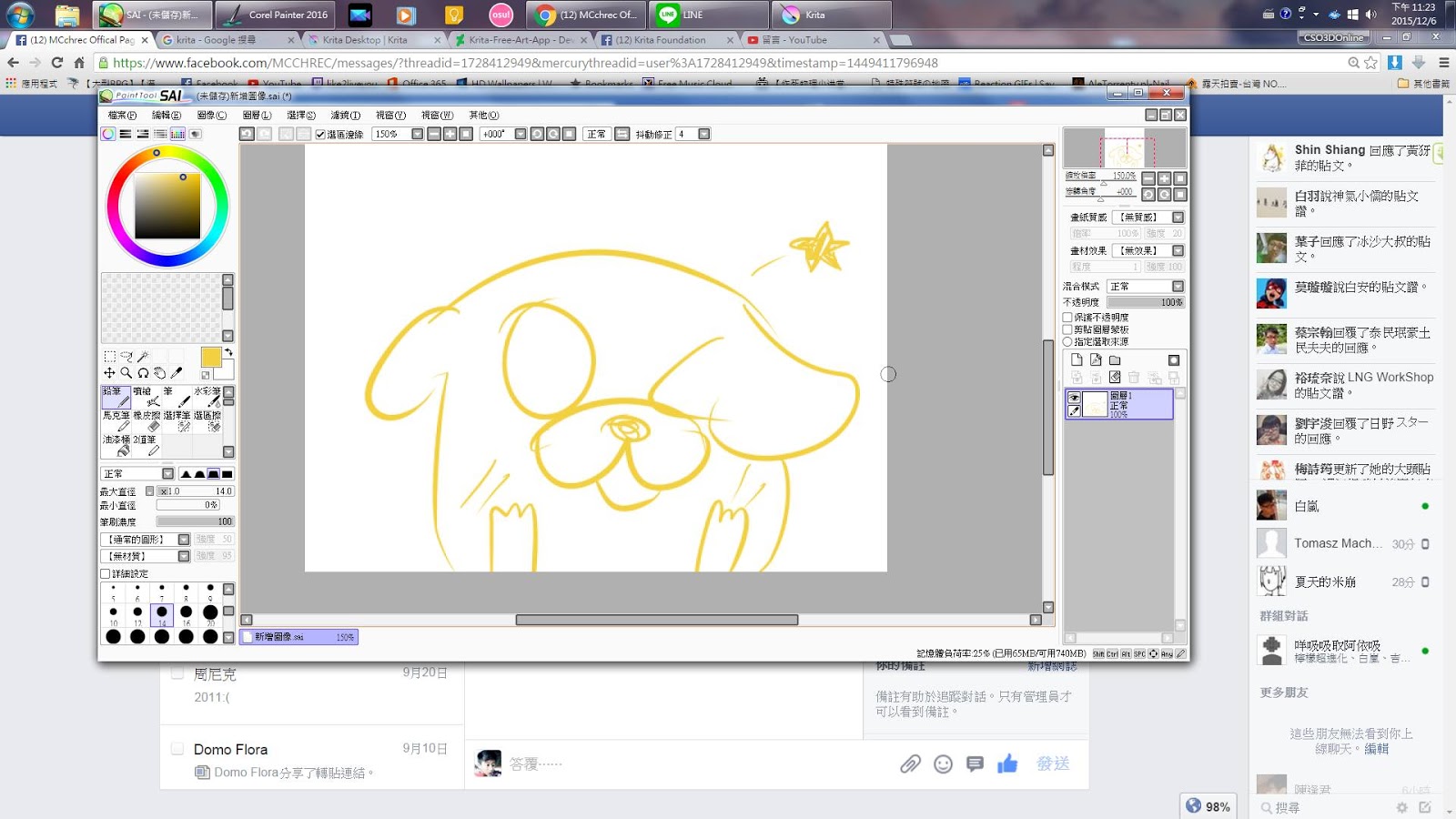
Task: Open the 畫材效果 effect dropdown
Action: coord(1178,250)
